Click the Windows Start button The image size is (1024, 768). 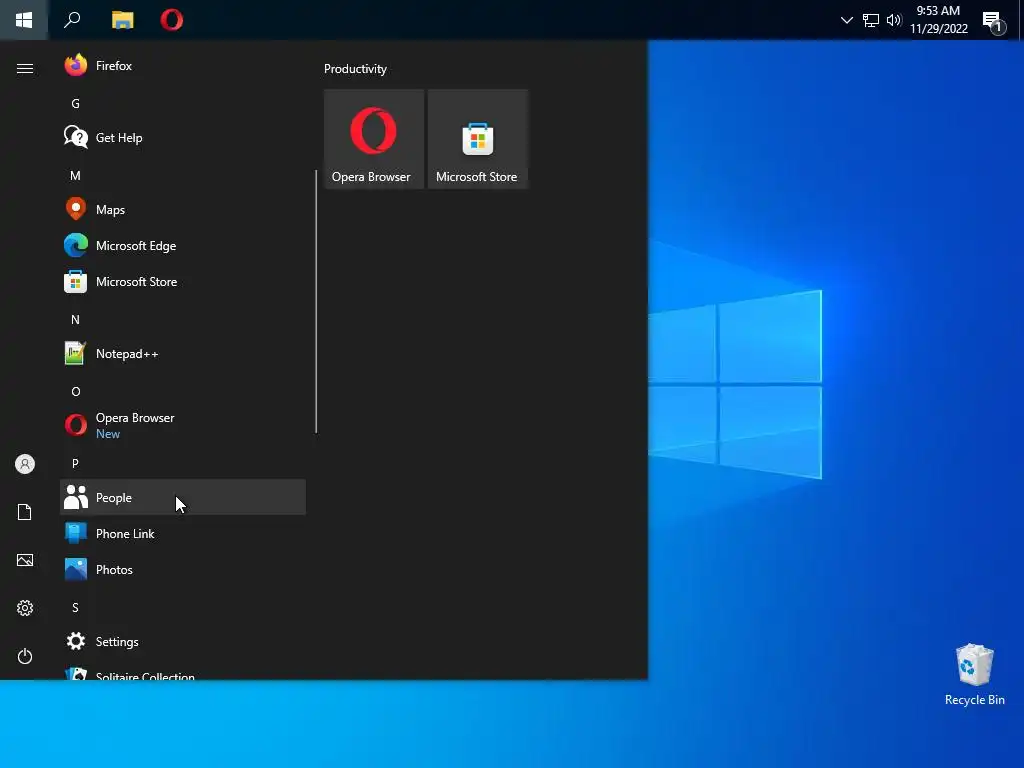point(24,20)
